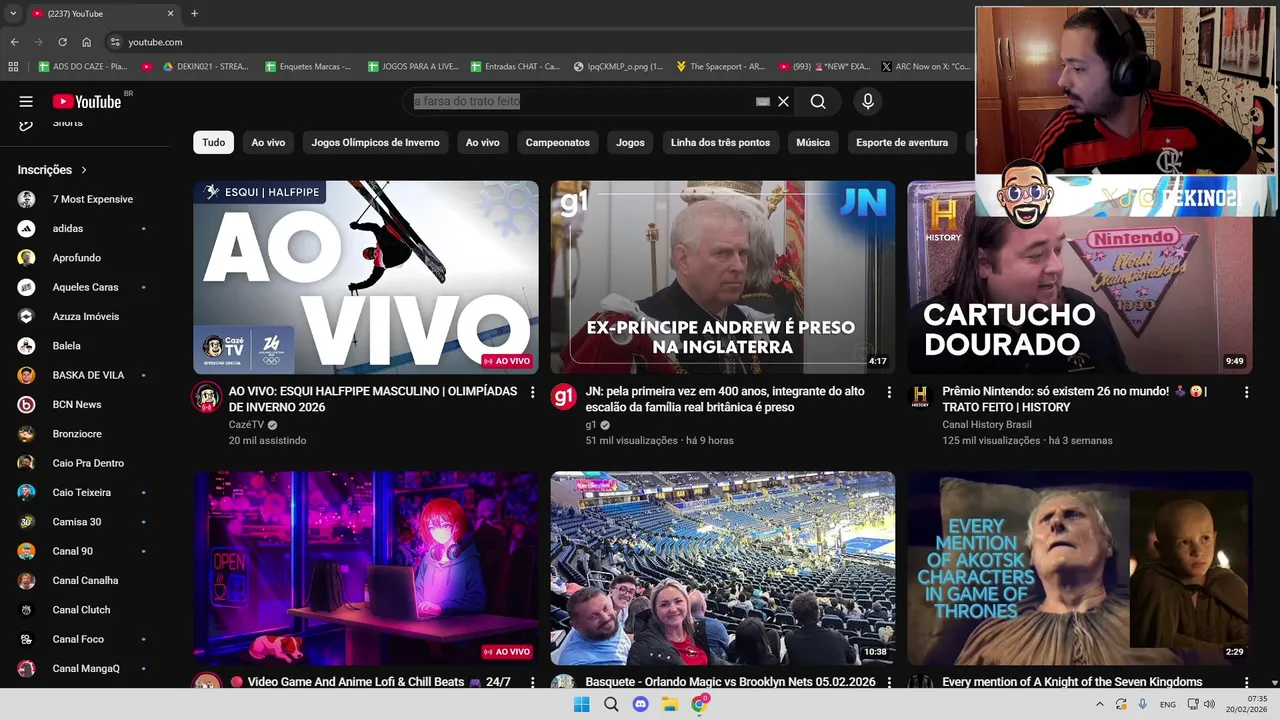This screenshot has width=1280, height=720.
Task: Open options menu for Esqui Halfpipe video
Action: (532, 392)
